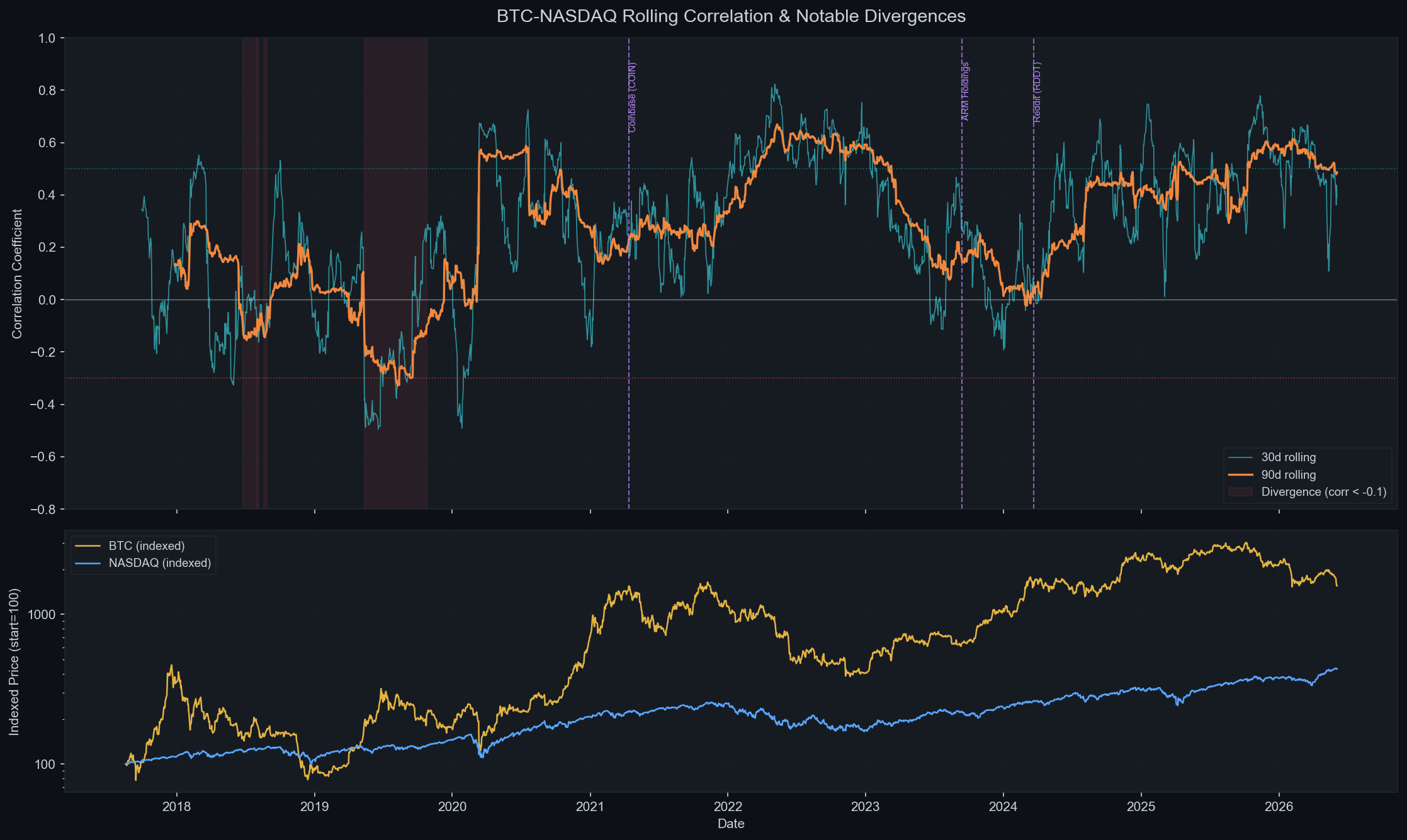Click the 0.4 correlation axis tick
The width and height of the screenshot is (1407, 840).
click(47, 195)
